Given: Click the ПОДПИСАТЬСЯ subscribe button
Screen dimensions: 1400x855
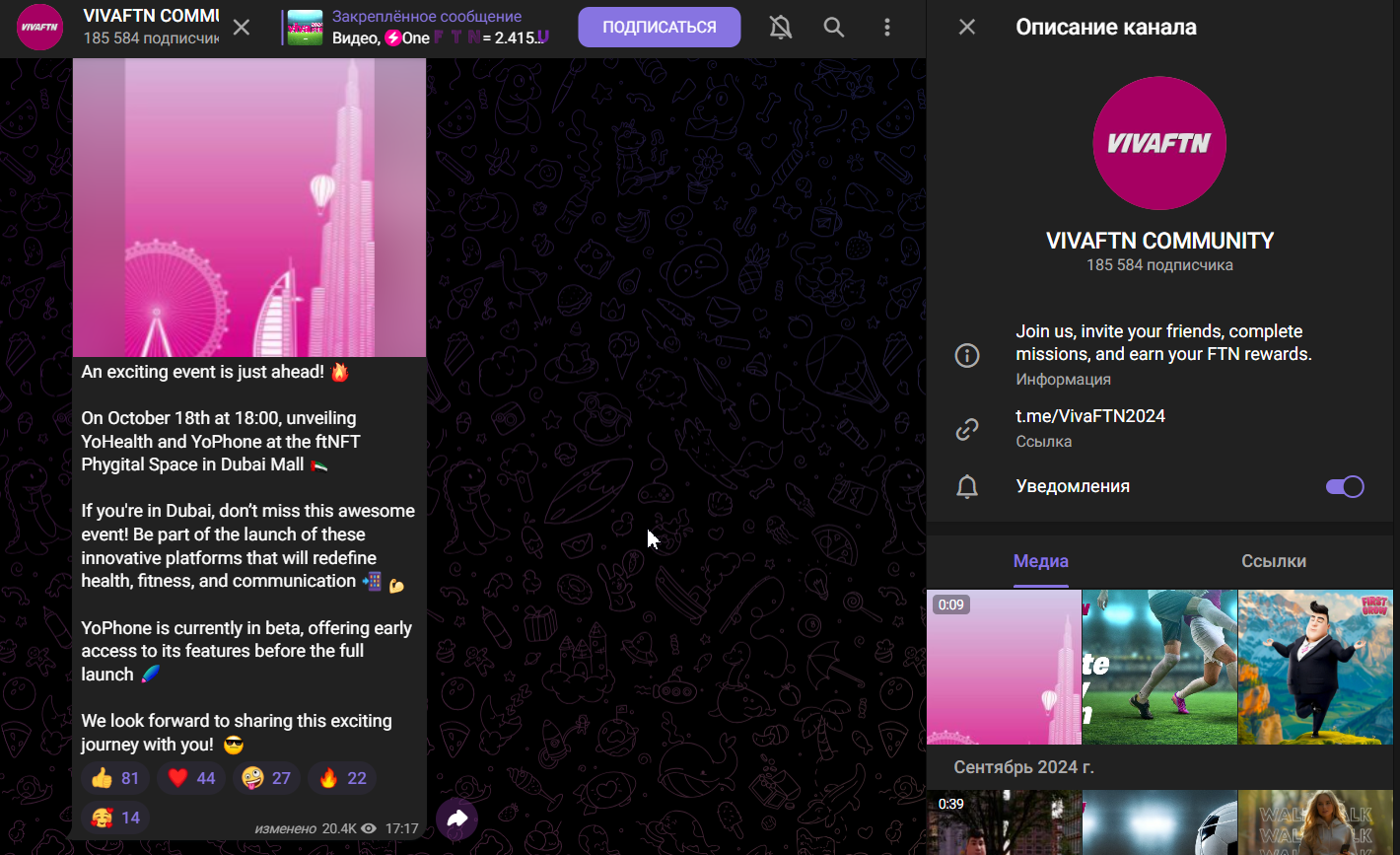Looking at the screenshot, I should tap(660, 28).
